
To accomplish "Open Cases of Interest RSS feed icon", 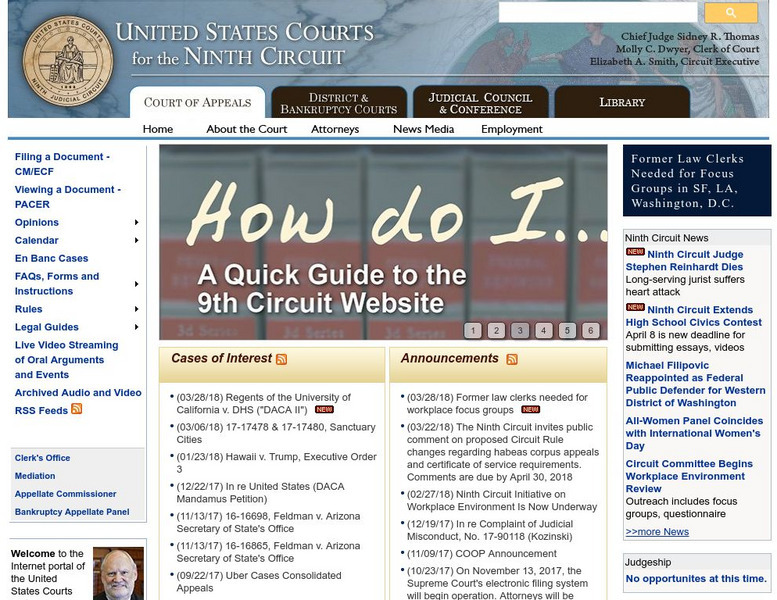I will (281, 359).
